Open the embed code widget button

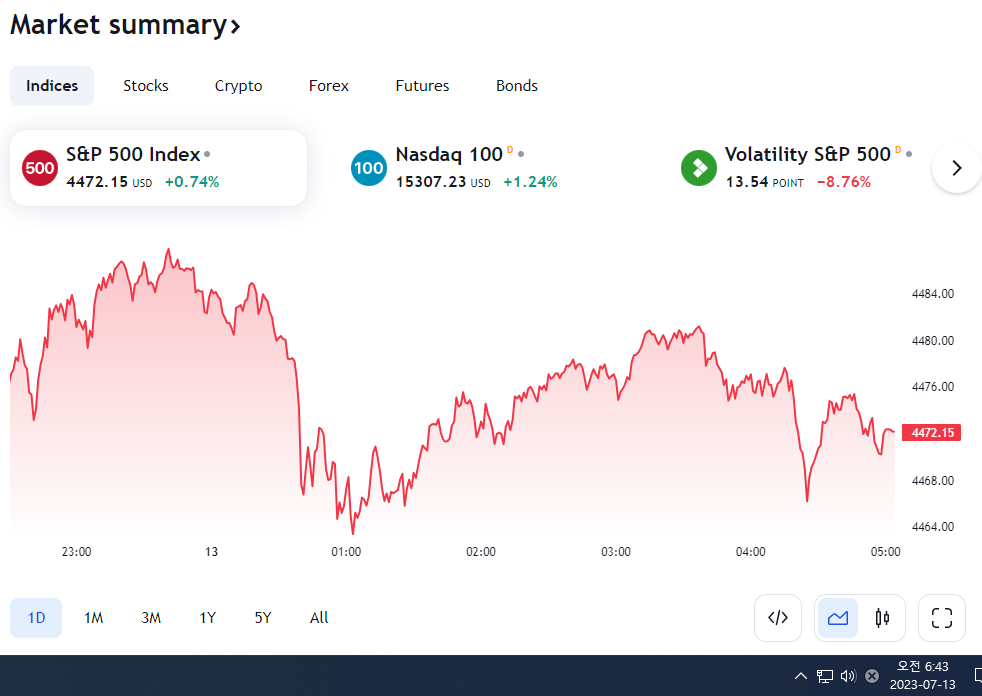coord(778,618)
